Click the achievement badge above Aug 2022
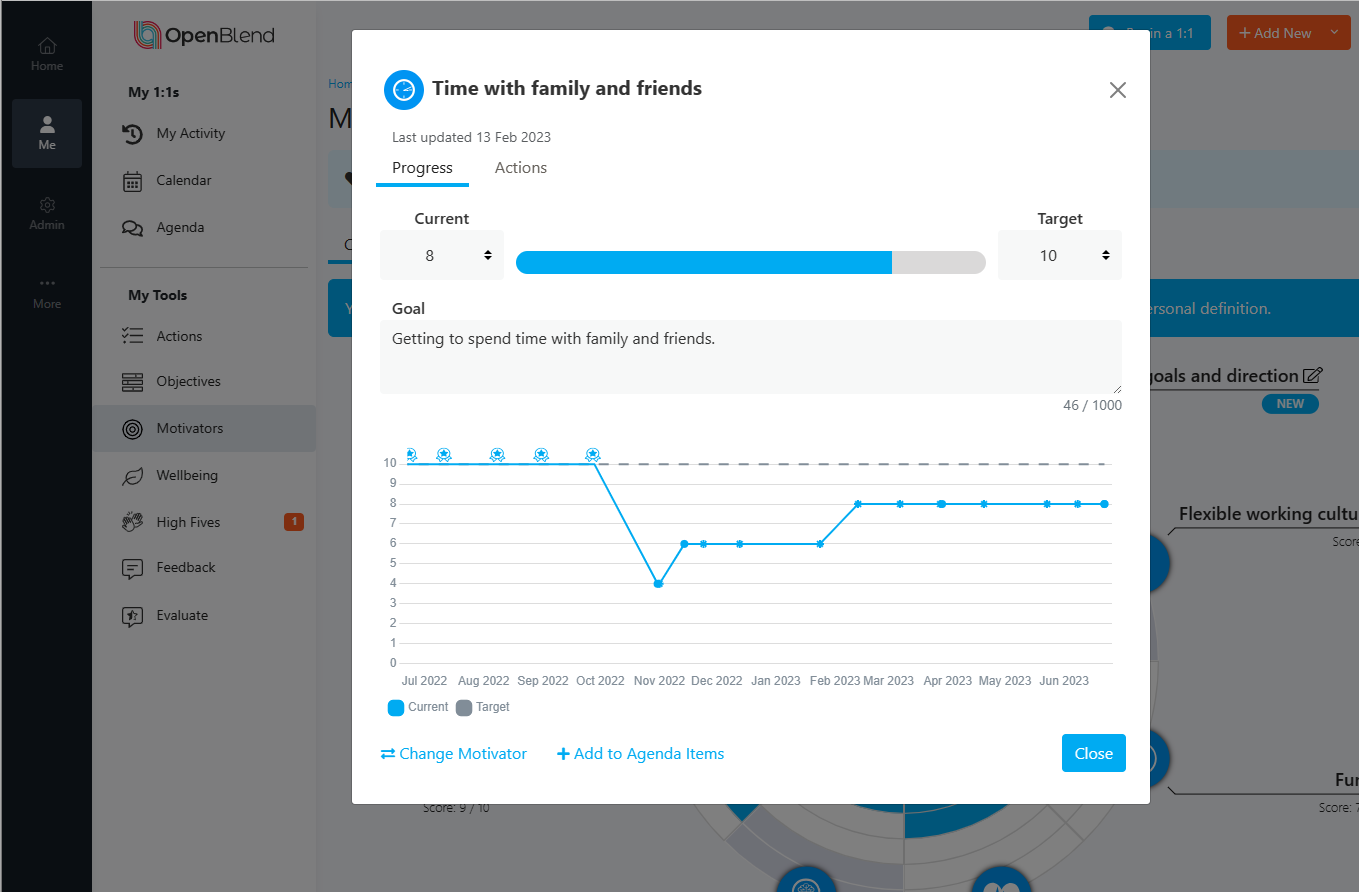Image resolution: width=1359 pixels, height=892 pixels. (497, 455)
